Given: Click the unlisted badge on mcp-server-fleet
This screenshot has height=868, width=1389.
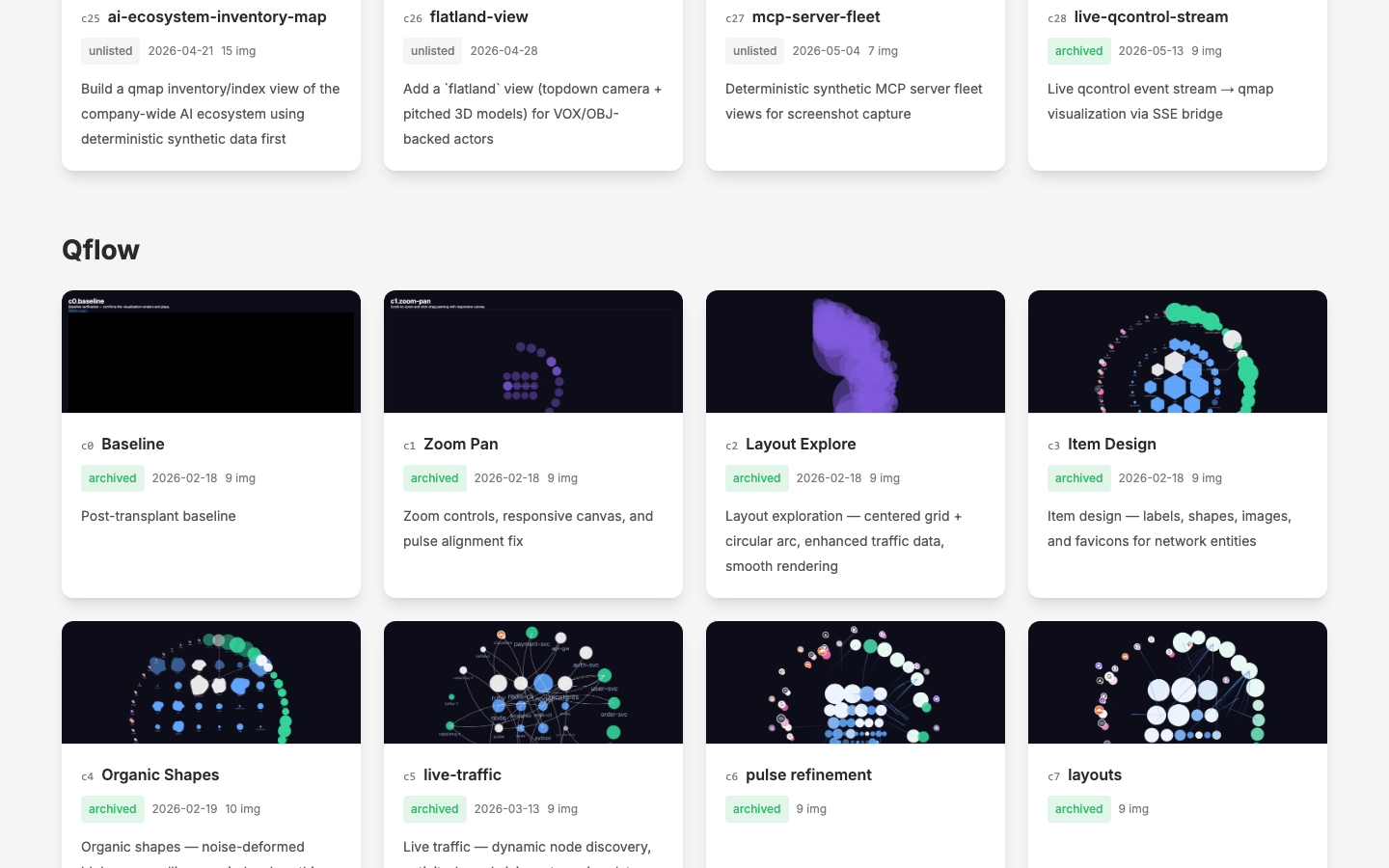Looking at the screenshot, I should 754,51.
